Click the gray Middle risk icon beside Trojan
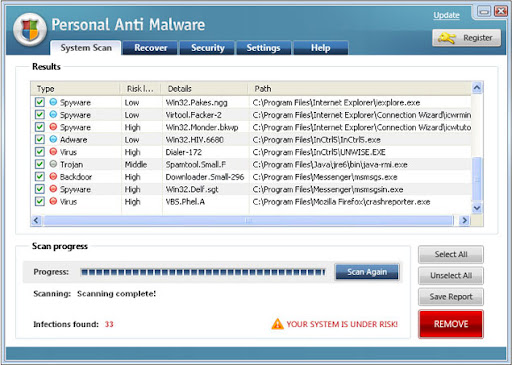The height and width of the screenshot is (365, 512). click(x=53, y=164)
